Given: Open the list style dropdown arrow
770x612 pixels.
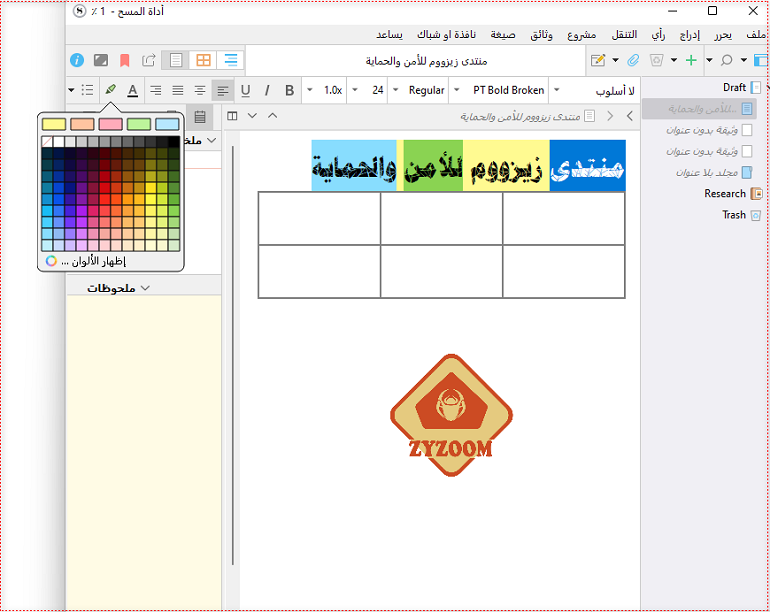Looking at the screenshot, I should (71, 90).
